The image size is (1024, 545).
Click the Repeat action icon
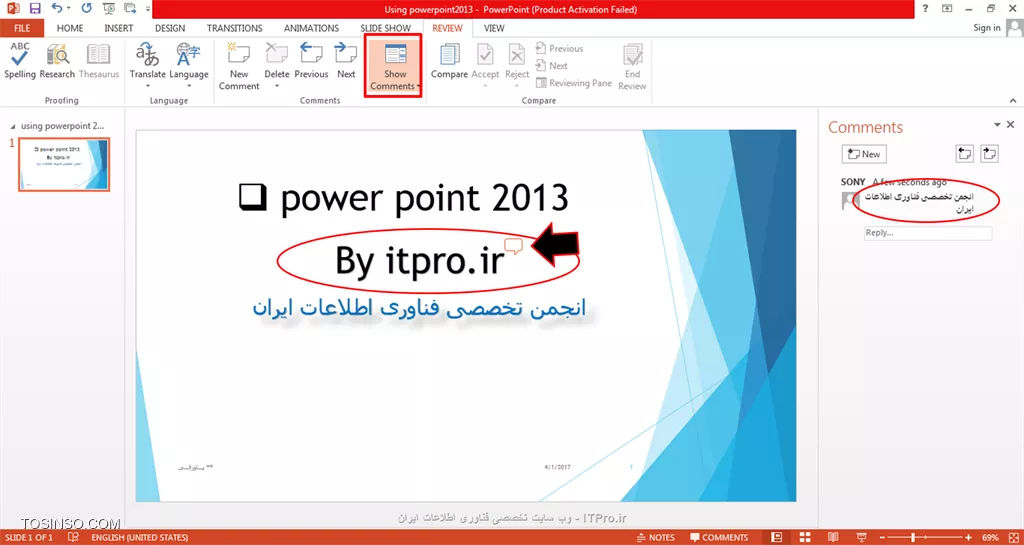coord(88,8)
